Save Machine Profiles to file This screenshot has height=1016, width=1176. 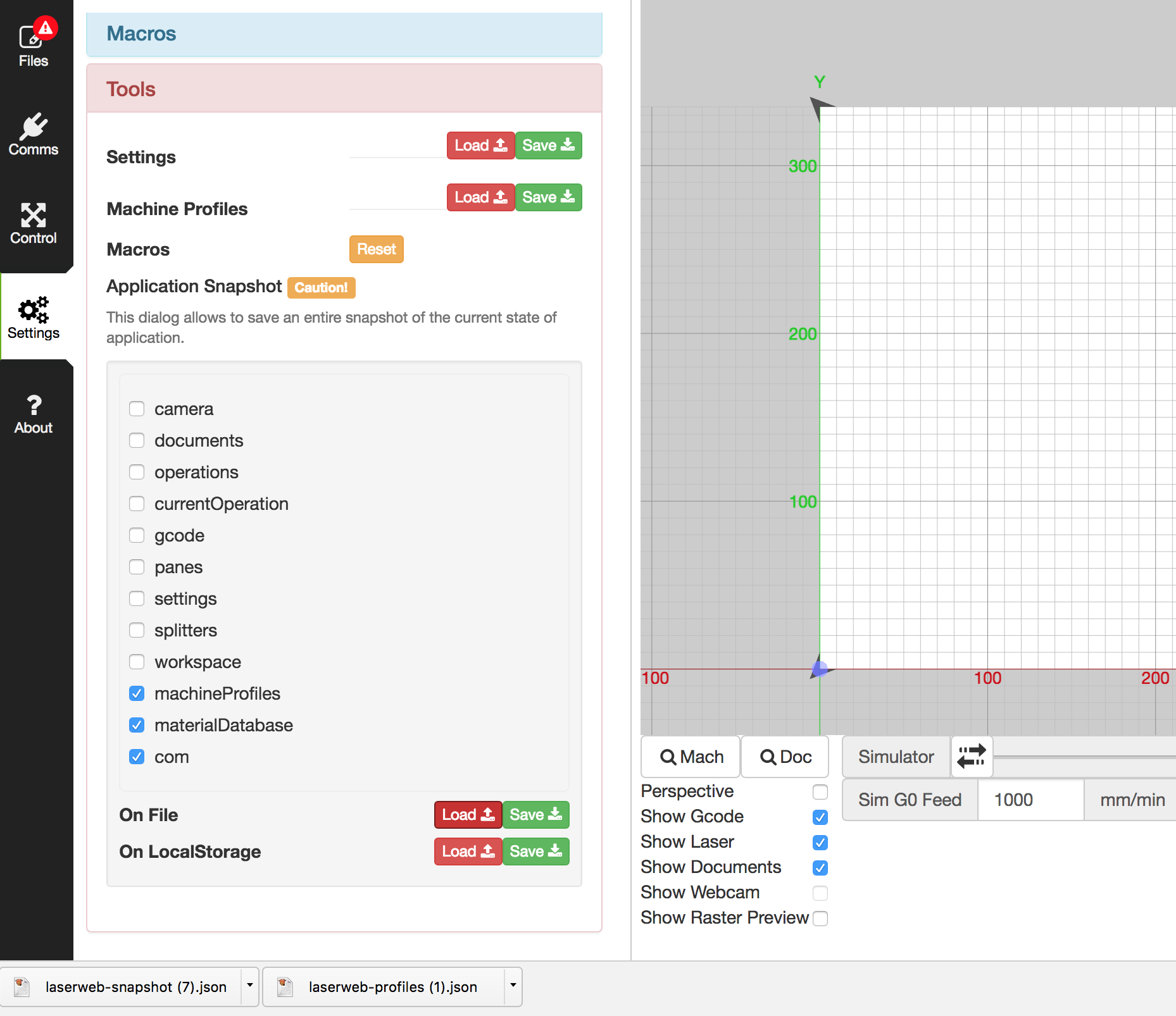click(x=548, y=197)
